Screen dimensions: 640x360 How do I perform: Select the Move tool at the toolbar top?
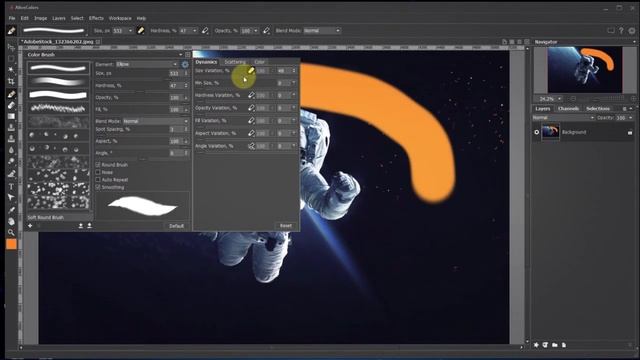coord(11,47)
